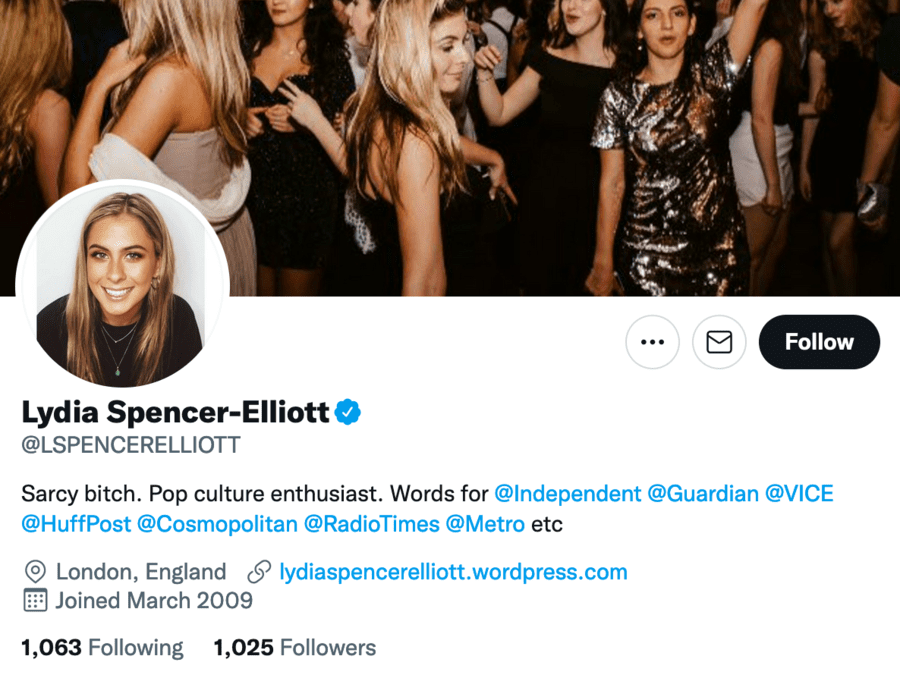Open the @Metro mention link
Screen dimensions: 900x678
coord(485,524)
